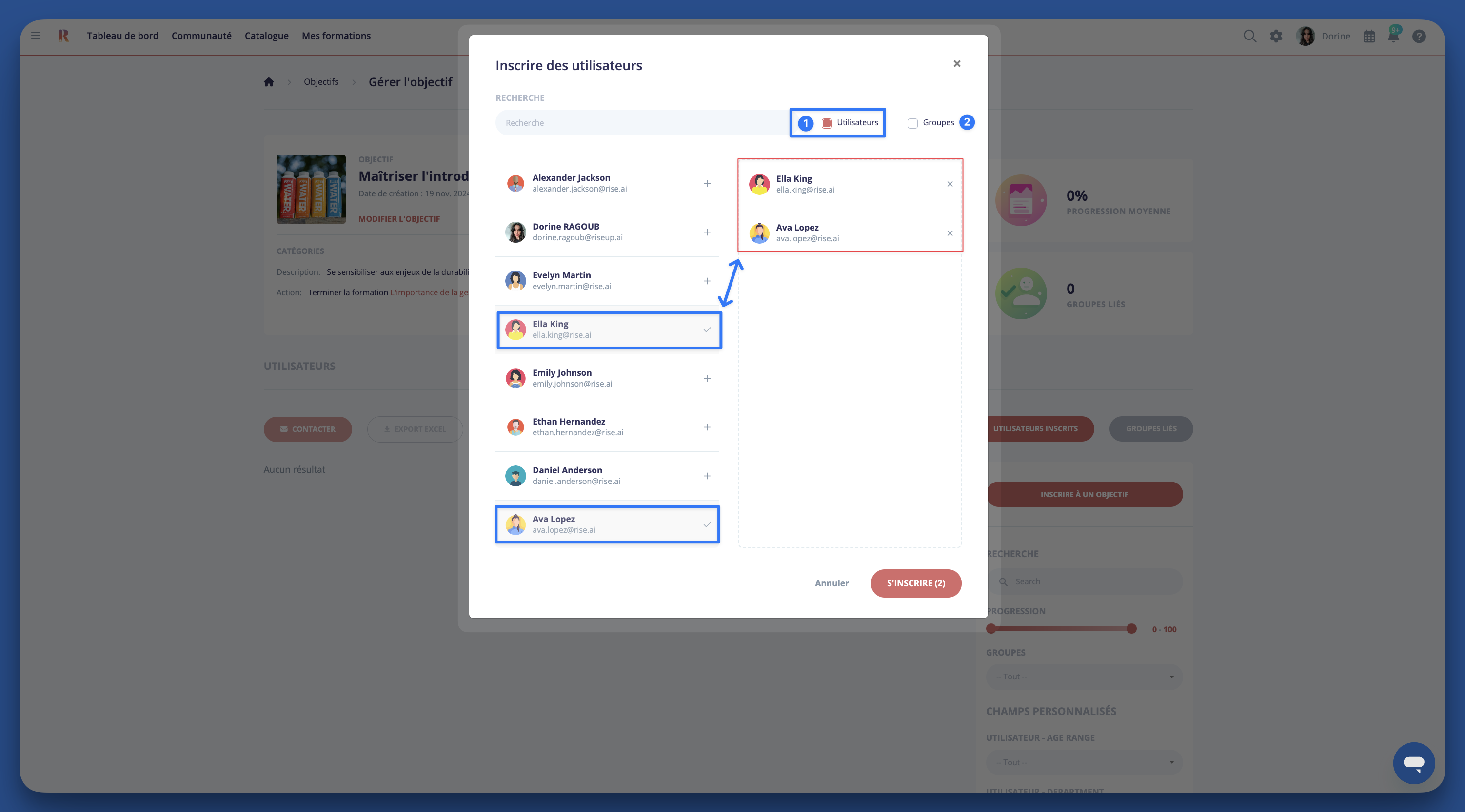Open the Groupes filter dropdown
The height and width of the screenshot is (812, 1465).
(1085, 677)
